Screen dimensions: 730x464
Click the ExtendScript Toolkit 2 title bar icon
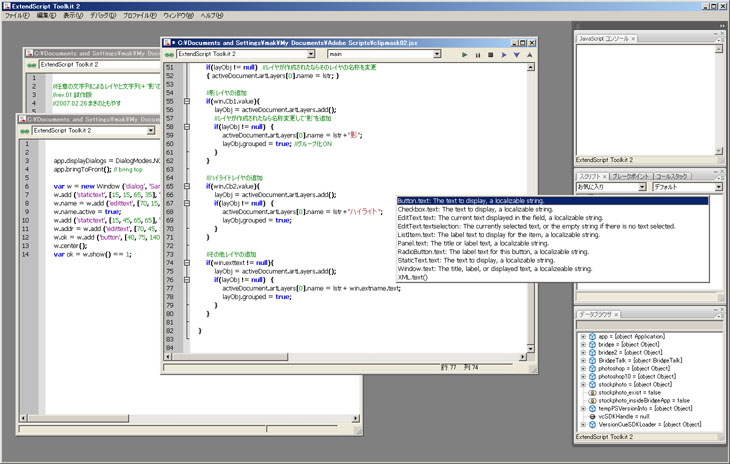pos(7,6)
